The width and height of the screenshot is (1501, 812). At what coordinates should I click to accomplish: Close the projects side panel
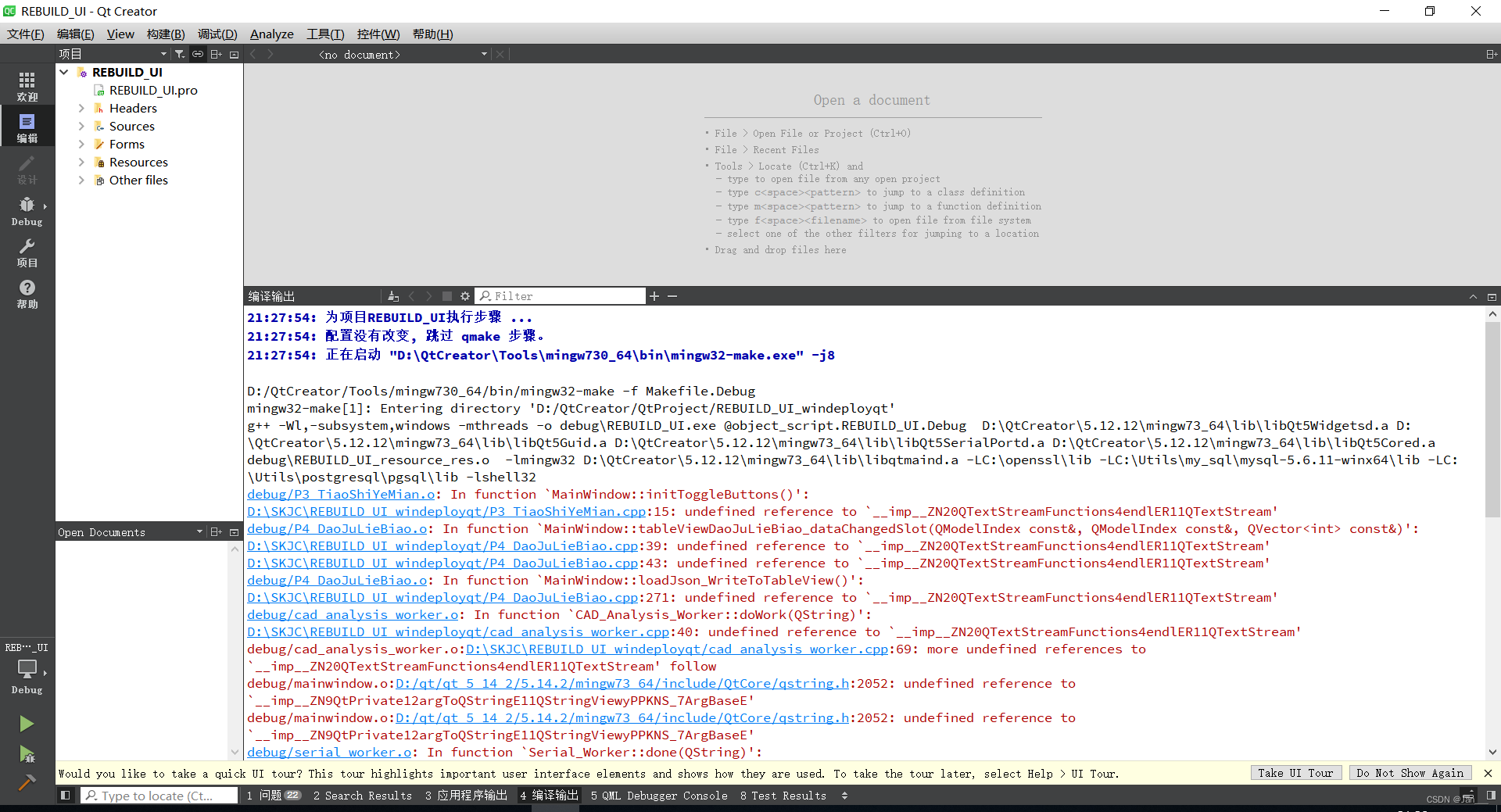234,54
